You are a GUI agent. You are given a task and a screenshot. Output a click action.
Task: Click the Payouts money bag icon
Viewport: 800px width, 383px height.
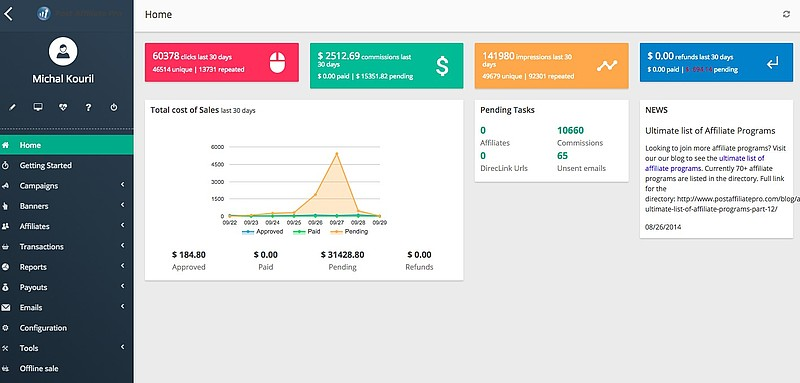click(5, 287)
